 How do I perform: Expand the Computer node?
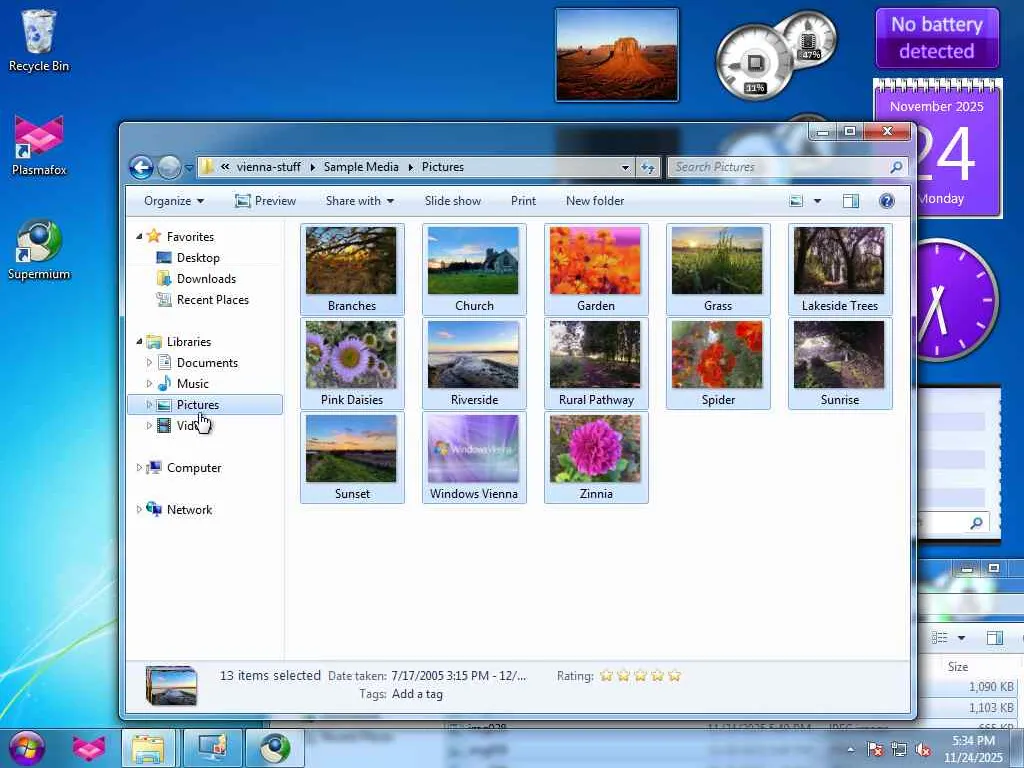(x=138, y=468)
